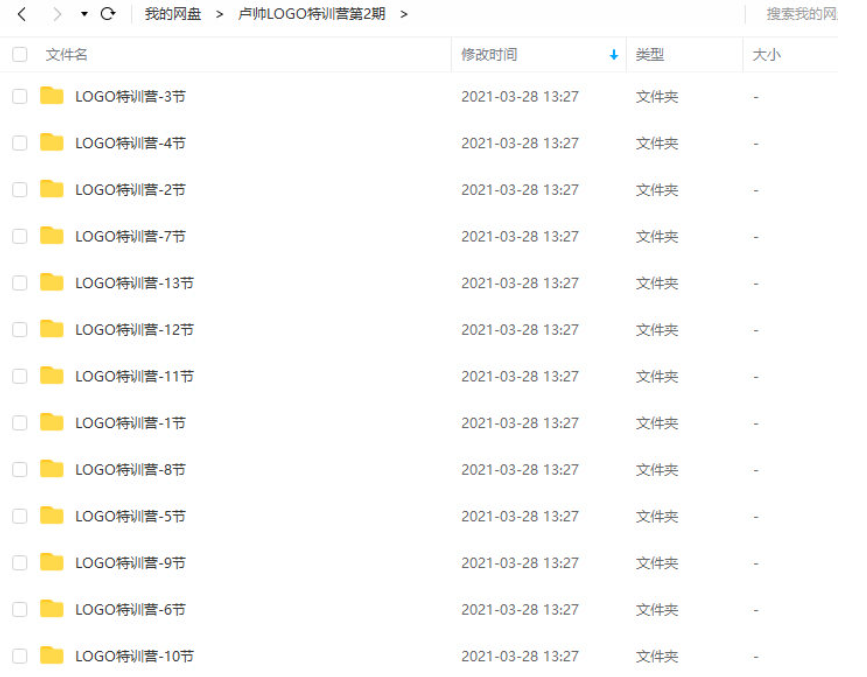Open folder icon for LOGO特训营-3节
This screenshot has width=867, height=677.
pos(51,96)
